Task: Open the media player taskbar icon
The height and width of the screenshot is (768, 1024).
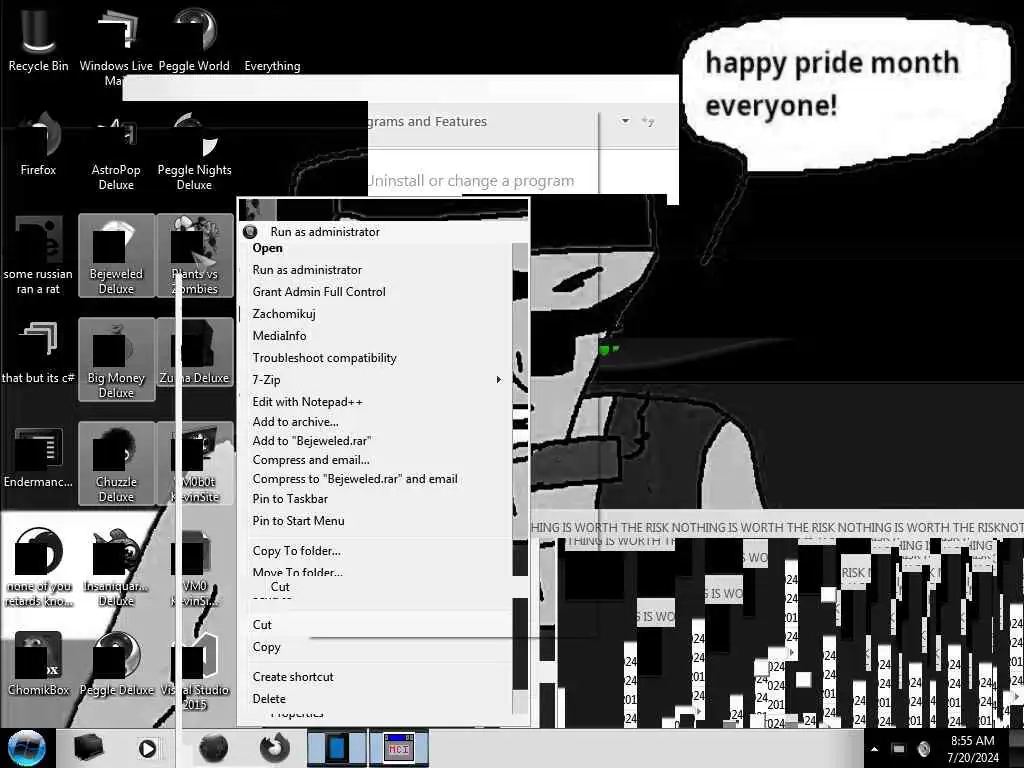Action: coord(148,748)
